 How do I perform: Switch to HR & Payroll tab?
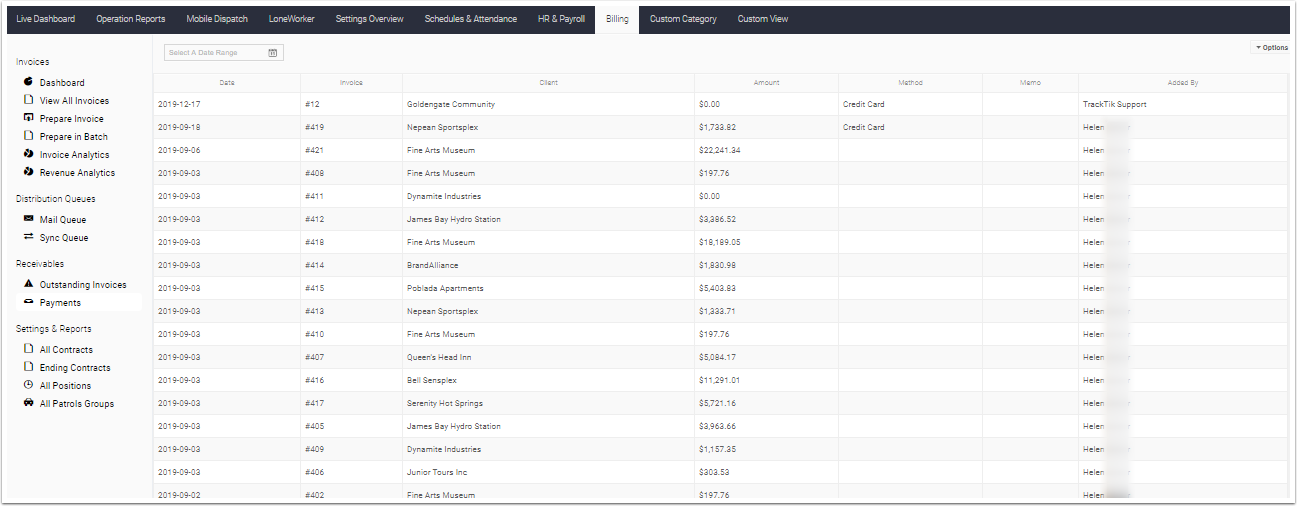point(561,19)
